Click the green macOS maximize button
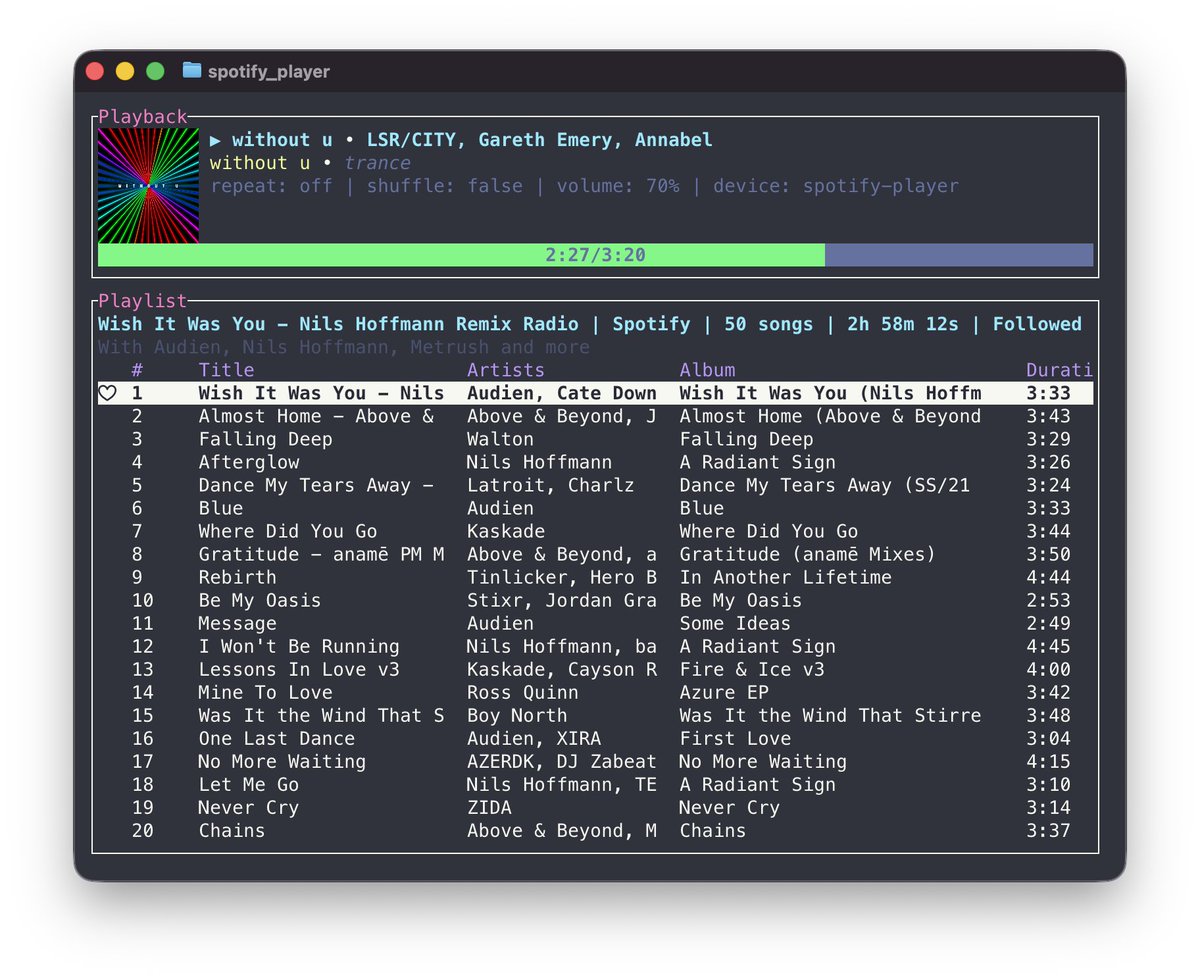Image resolution: width=1200 pixels, height=979 pixels. click(155, 71)
